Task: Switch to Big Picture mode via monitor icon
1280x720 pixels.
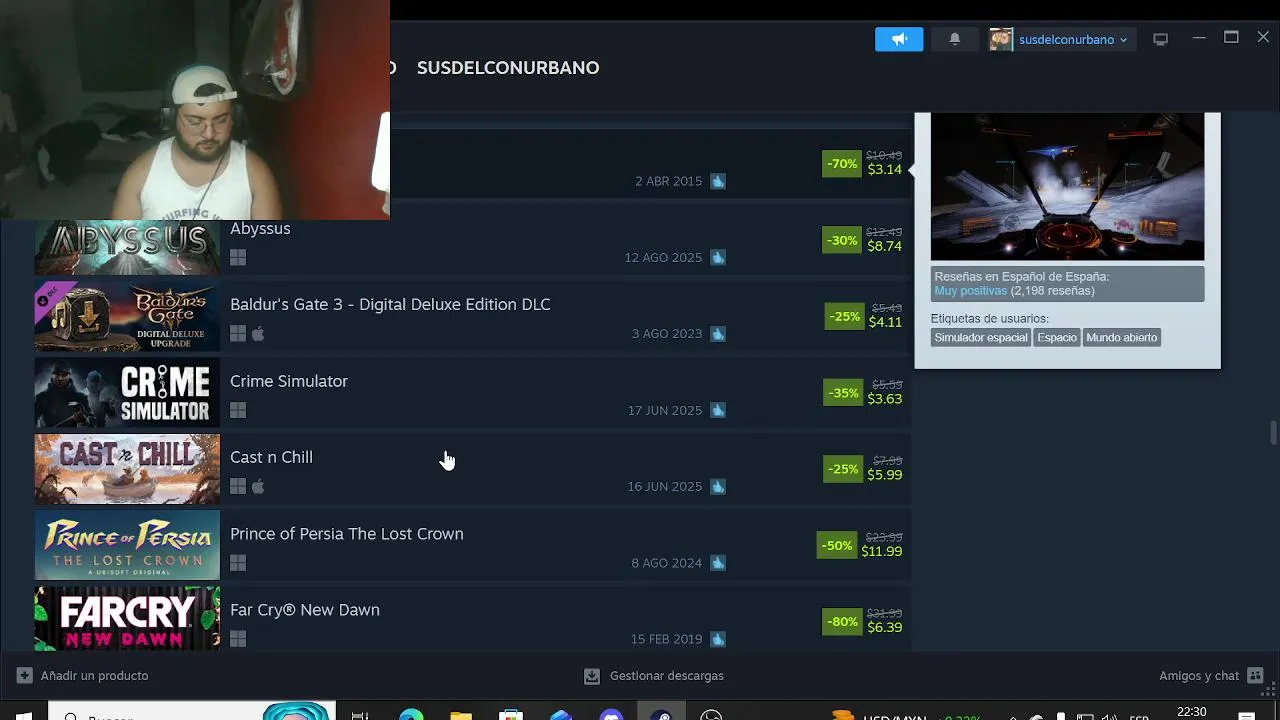Action: (x=1160, y=40)
